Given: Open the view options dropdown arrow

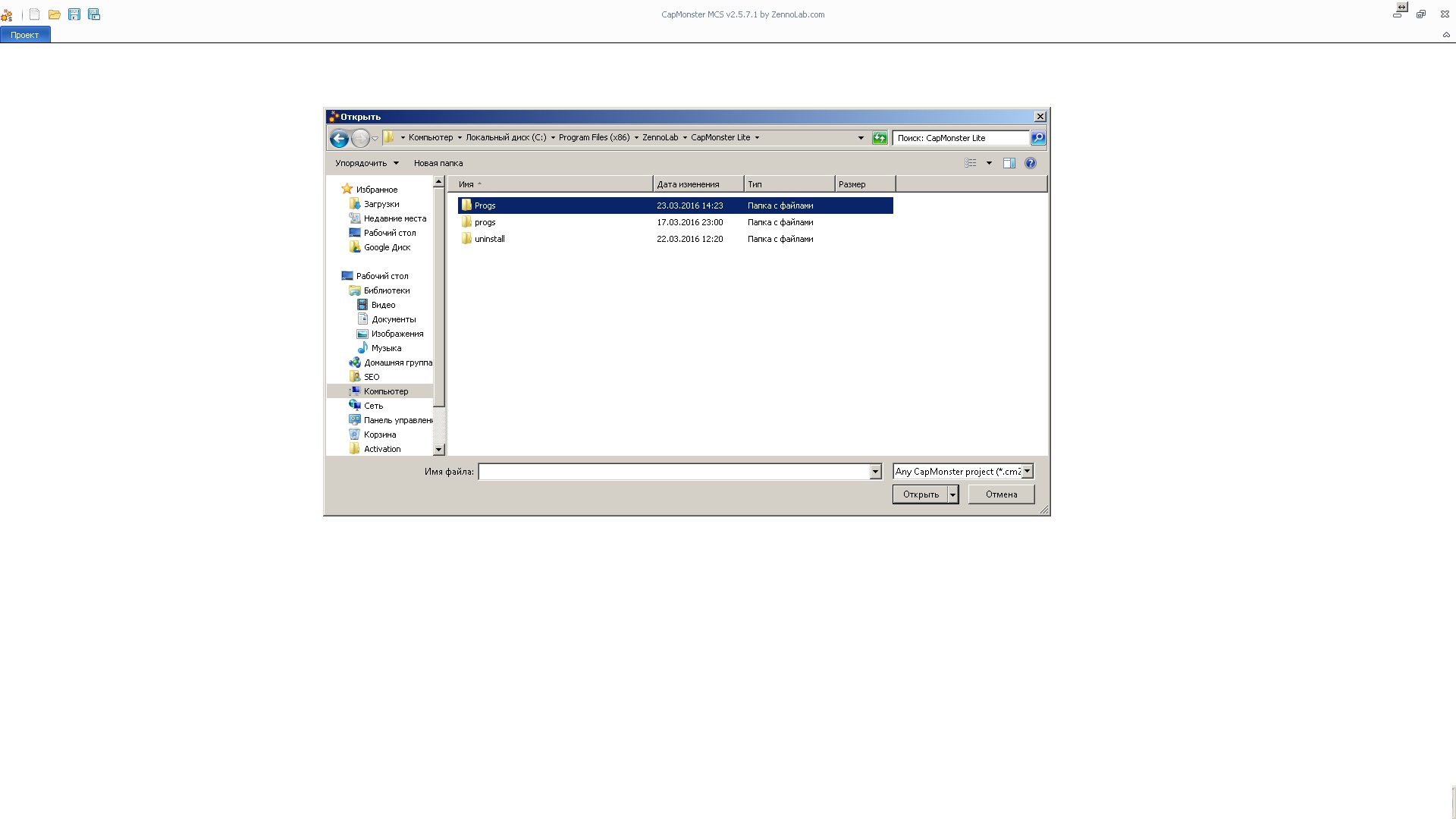Looking at the screenshot, I should 989,163.
